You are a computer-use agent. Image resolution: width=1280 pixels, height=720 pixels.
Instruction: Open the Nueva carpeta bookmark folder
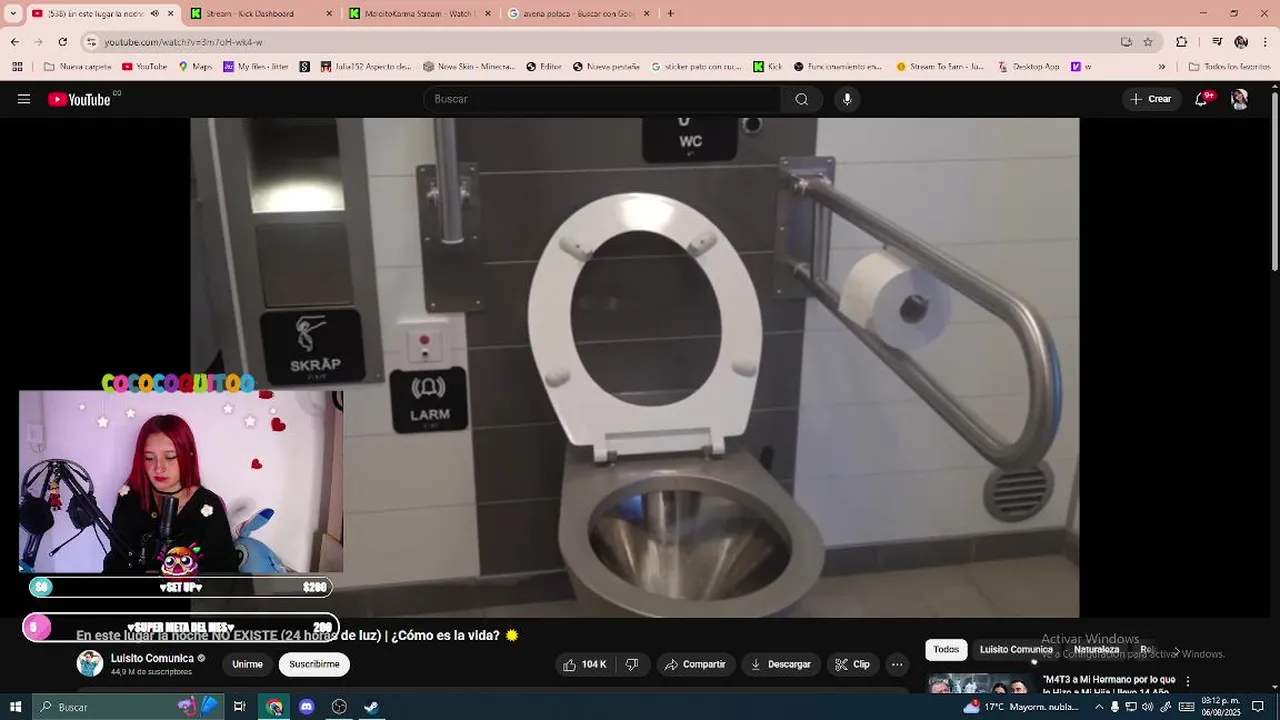[x=78, y=67]
